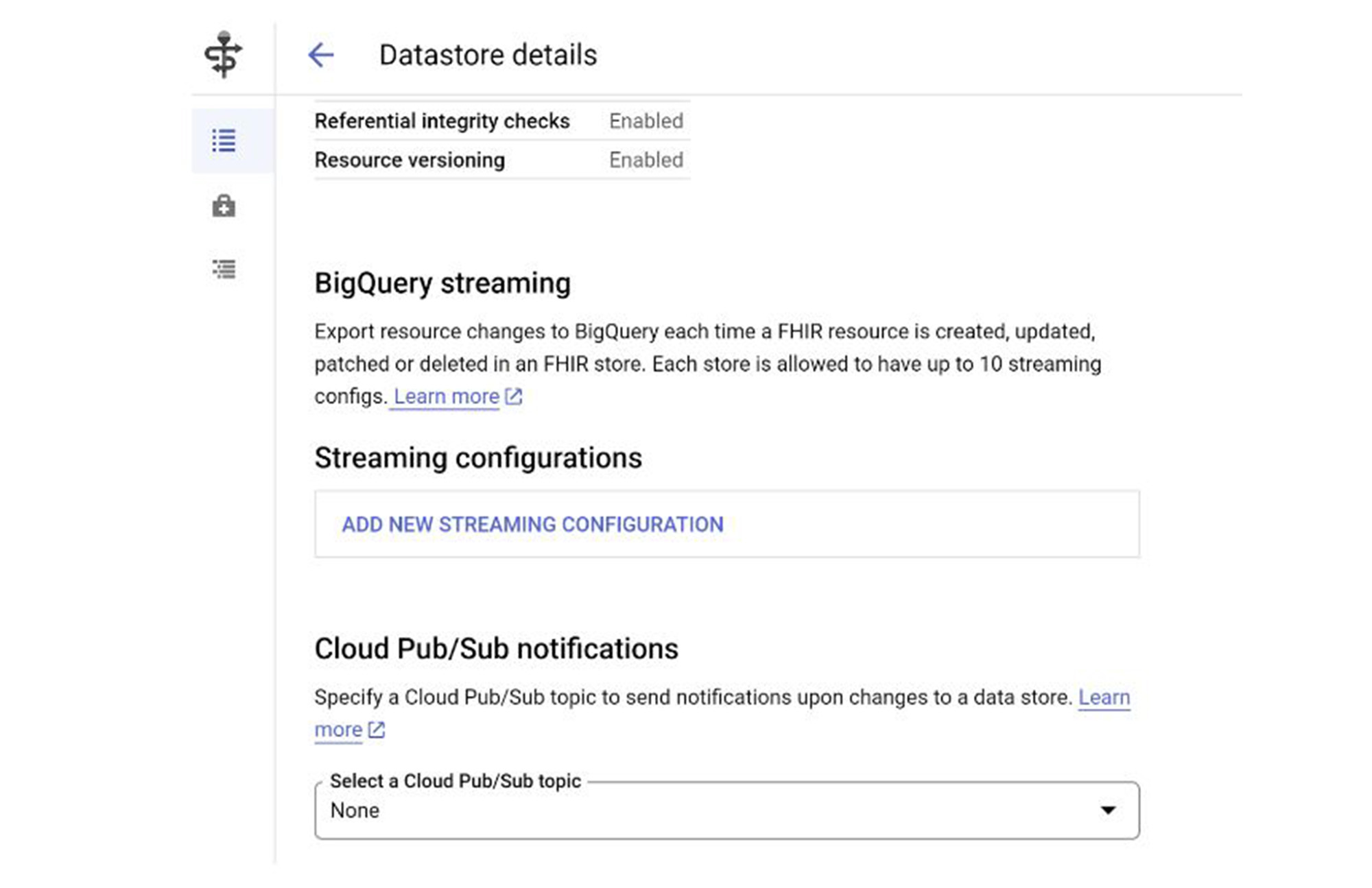Screen dimensions: 1372x888
Task: Select the Enabled value for Resource versioning
Action: 646,160
